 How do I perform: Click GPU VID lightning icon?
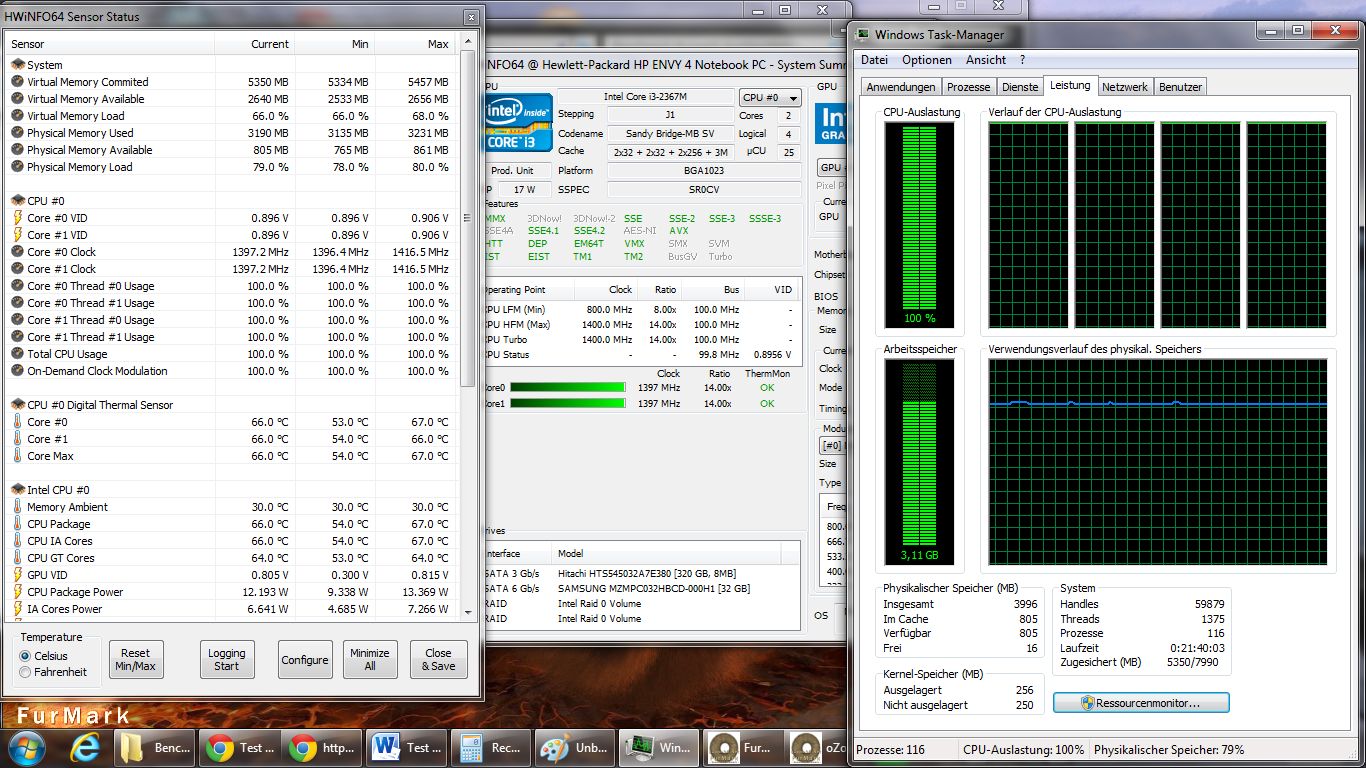click(17, 575)
